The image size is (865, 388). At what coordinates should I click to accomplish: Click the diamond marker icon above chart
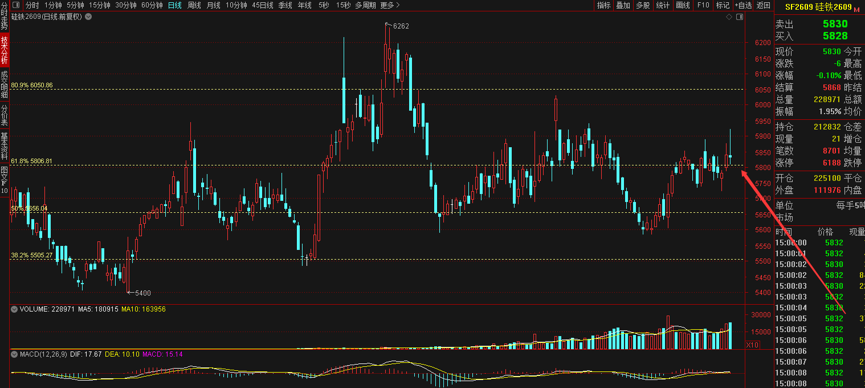point(729,18)
